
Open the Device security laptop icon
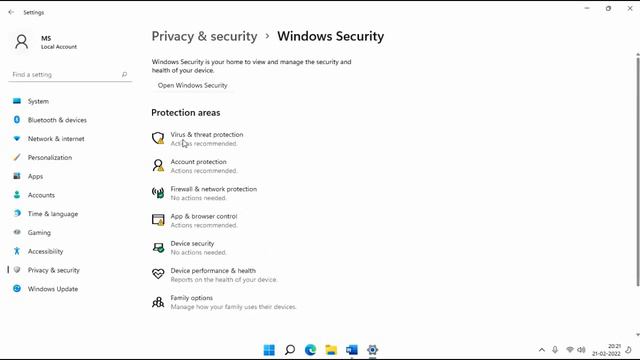point(158,247)
